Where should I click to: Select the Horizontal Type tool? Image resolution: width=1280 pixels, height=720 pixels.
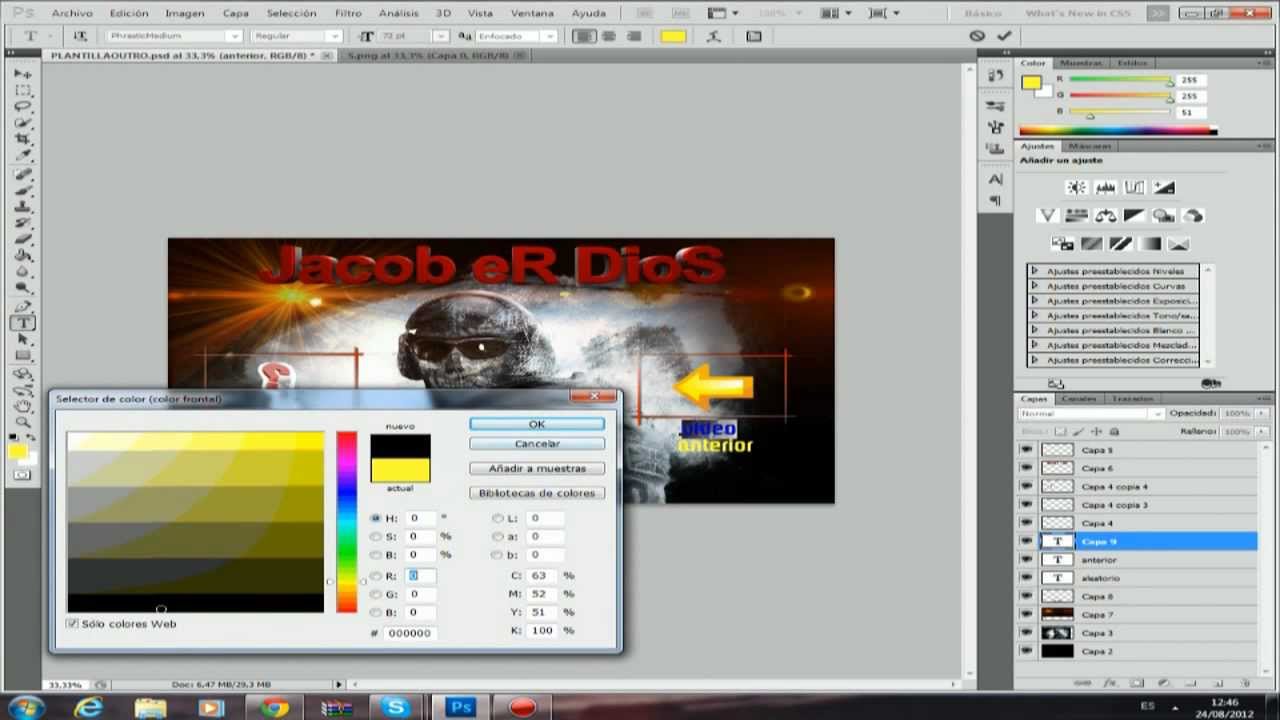click(x=22, y=323)
